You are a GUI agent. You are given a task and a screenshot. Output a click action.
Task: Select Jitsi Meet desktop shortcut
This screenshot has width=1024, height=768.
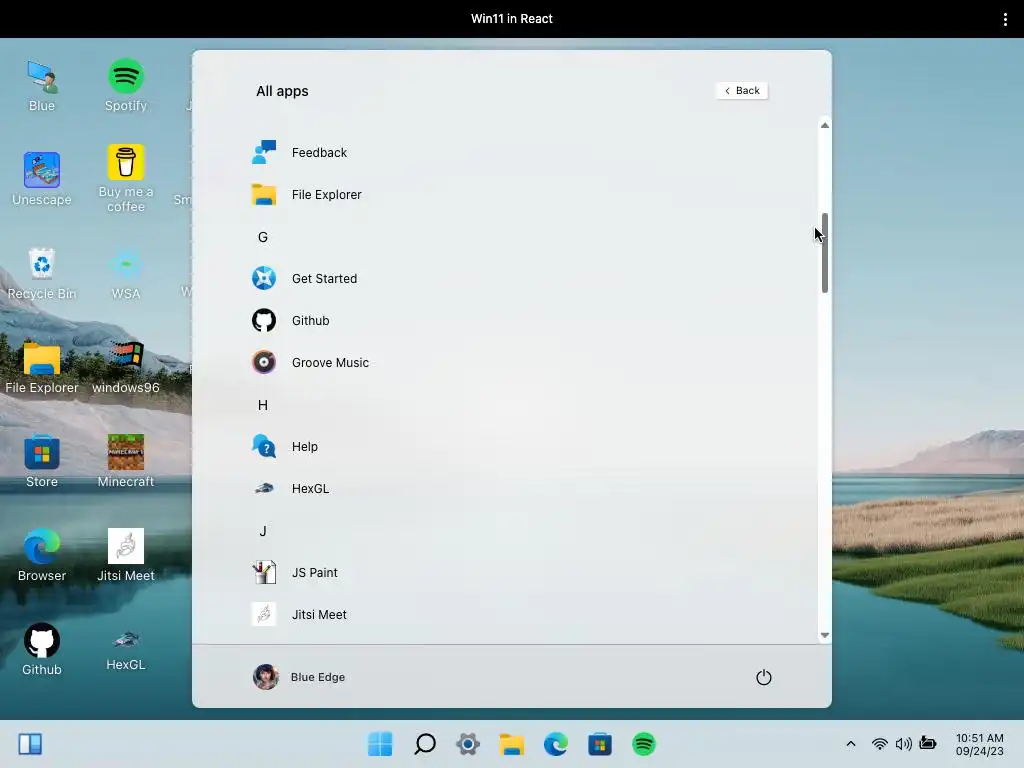point(126,556)
